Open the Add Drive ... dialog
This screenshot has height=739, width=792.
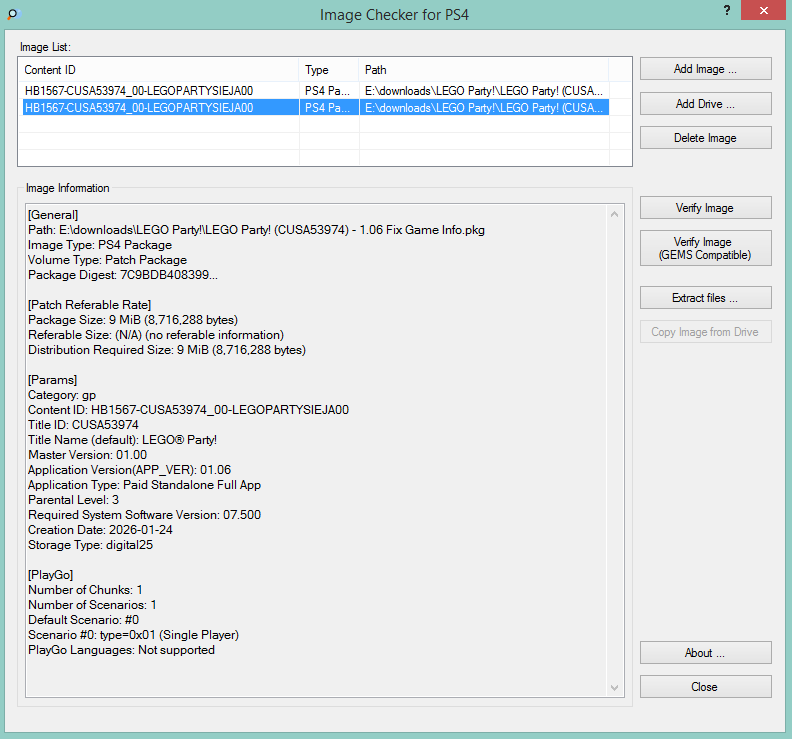tap(705, 104)
